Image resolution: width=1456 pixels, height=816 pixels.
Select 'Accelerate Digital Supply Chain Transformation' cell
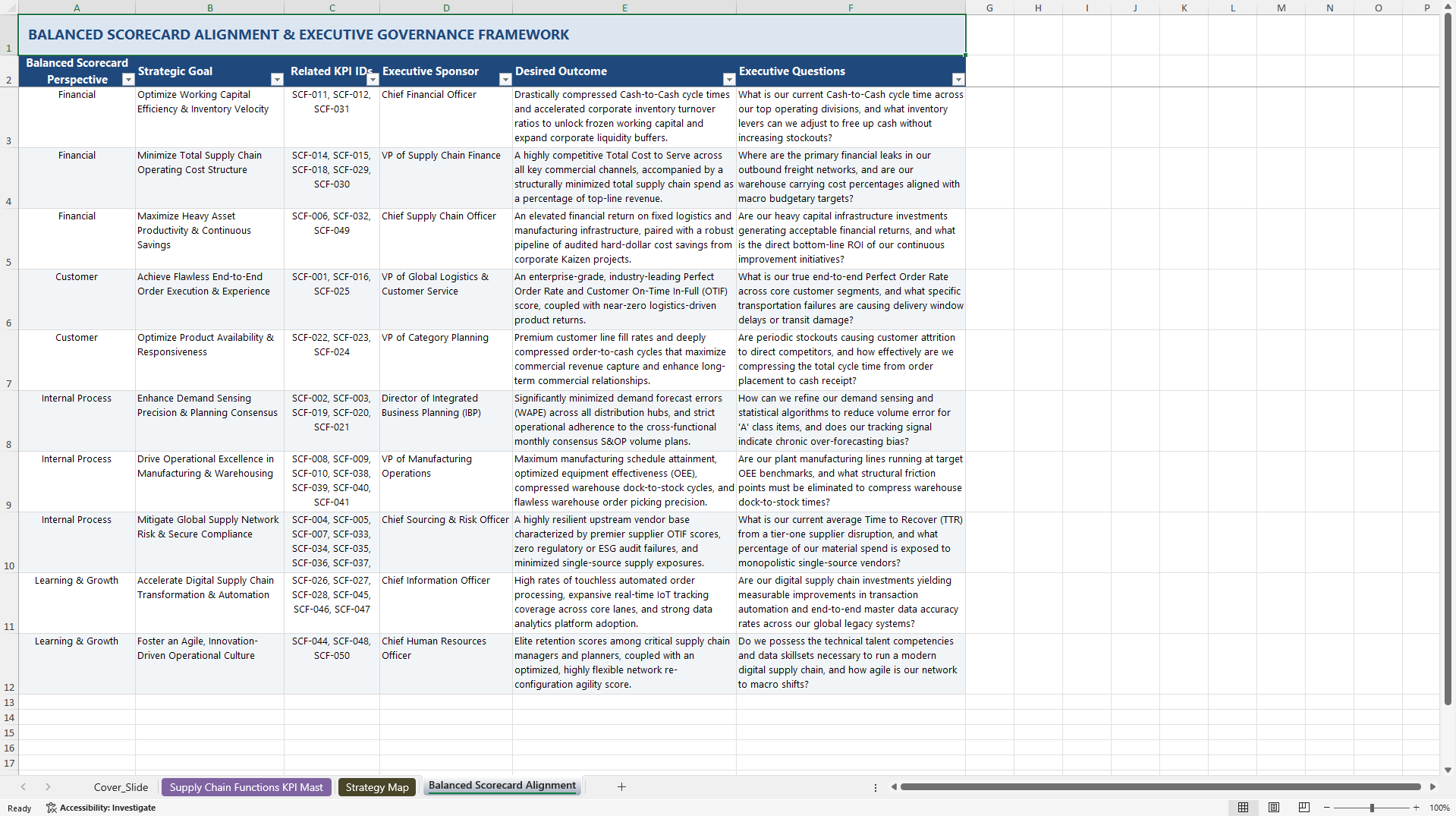point(209,603)
